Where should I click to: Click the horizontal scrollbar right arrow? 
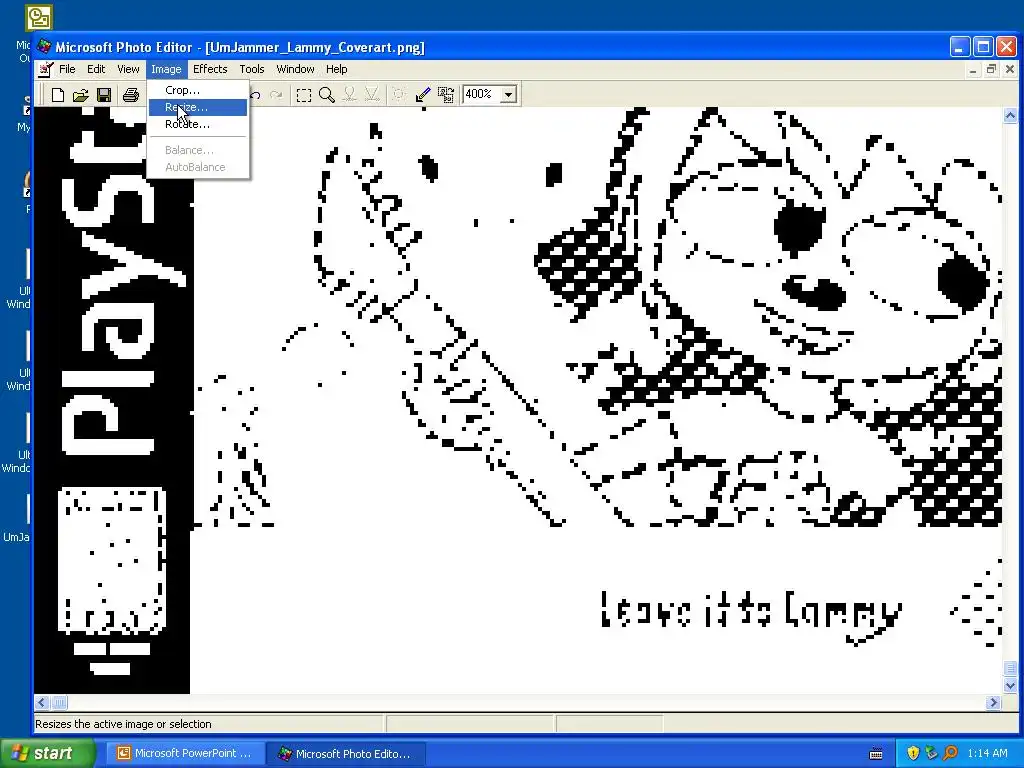click(x=994, y=703)
